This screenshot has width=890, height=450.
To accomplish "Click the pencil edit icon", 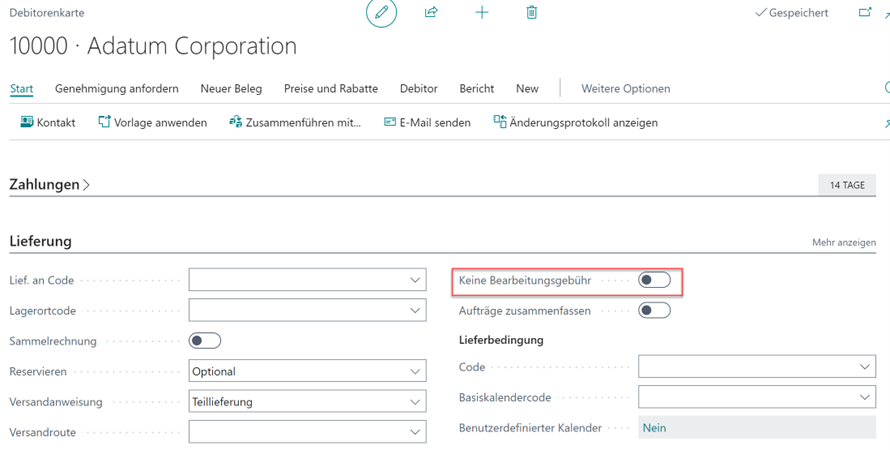I will point(381,13).
